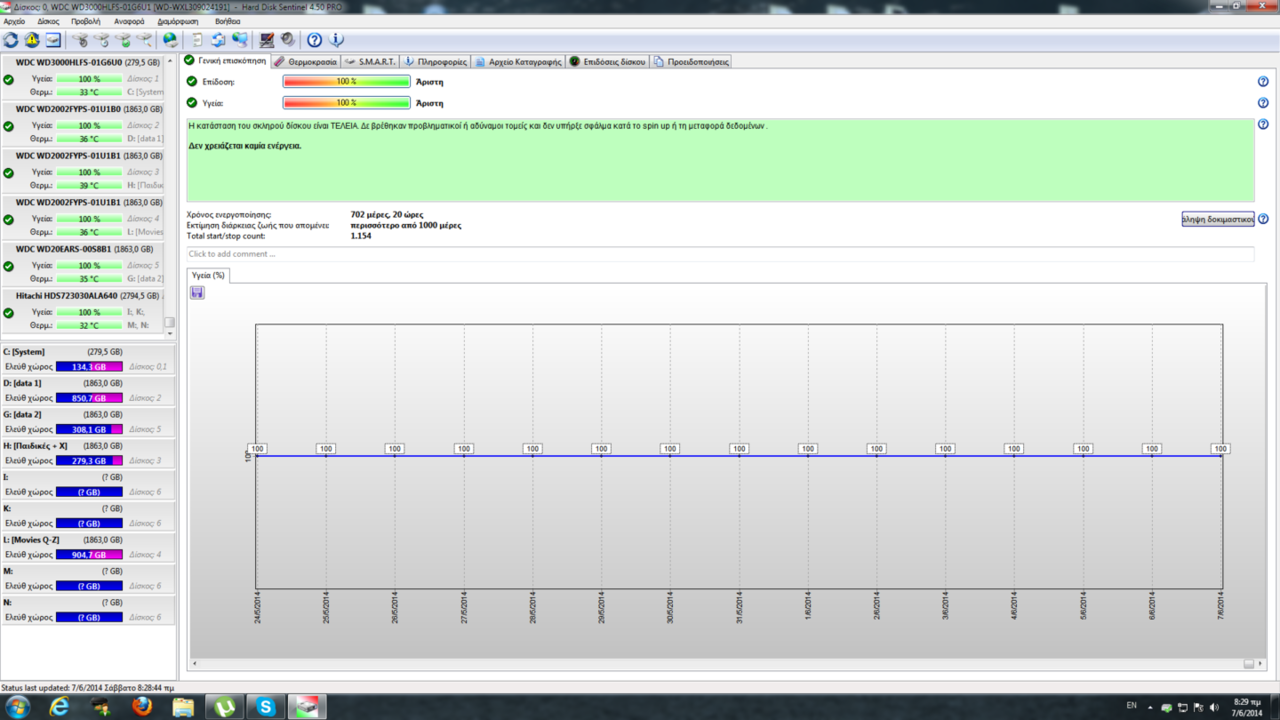Click the blue question mark toolbar icon
This screenshot has height=720, width=1280.
314,40
